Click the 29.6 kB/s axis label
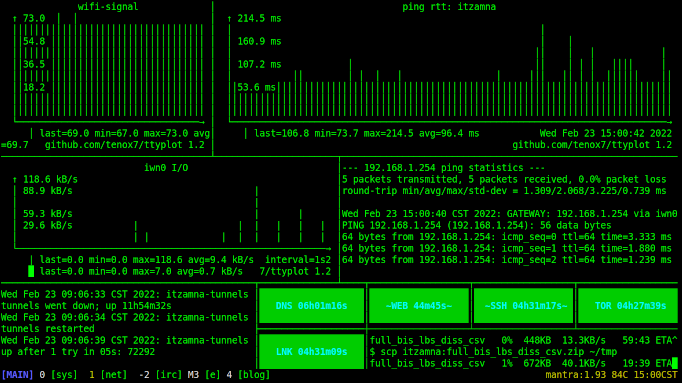This screenshot has width=682, height=383. (x=48, y=225)
